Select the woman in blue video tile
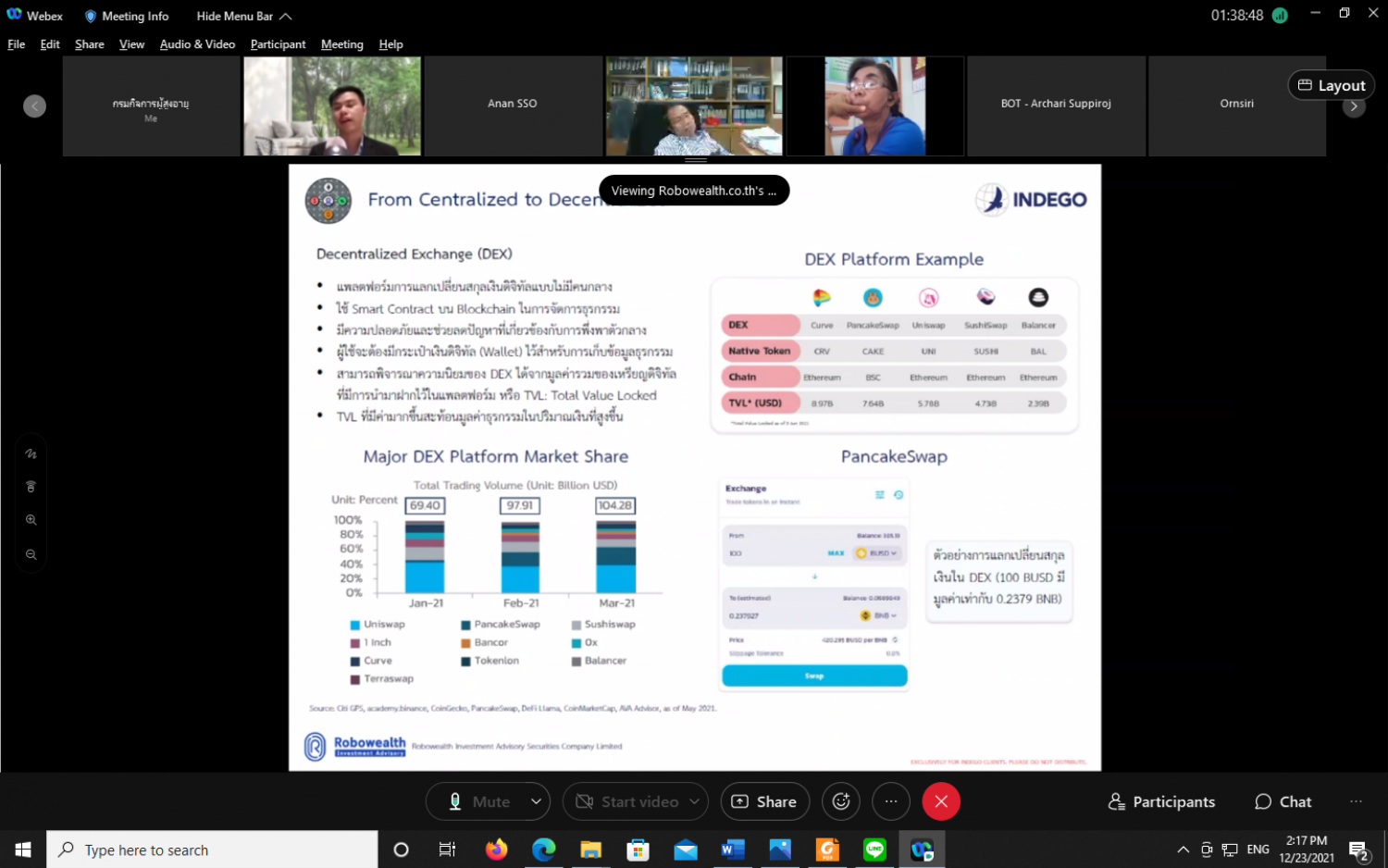This screenshot has width=1388, height=868. 874,105
